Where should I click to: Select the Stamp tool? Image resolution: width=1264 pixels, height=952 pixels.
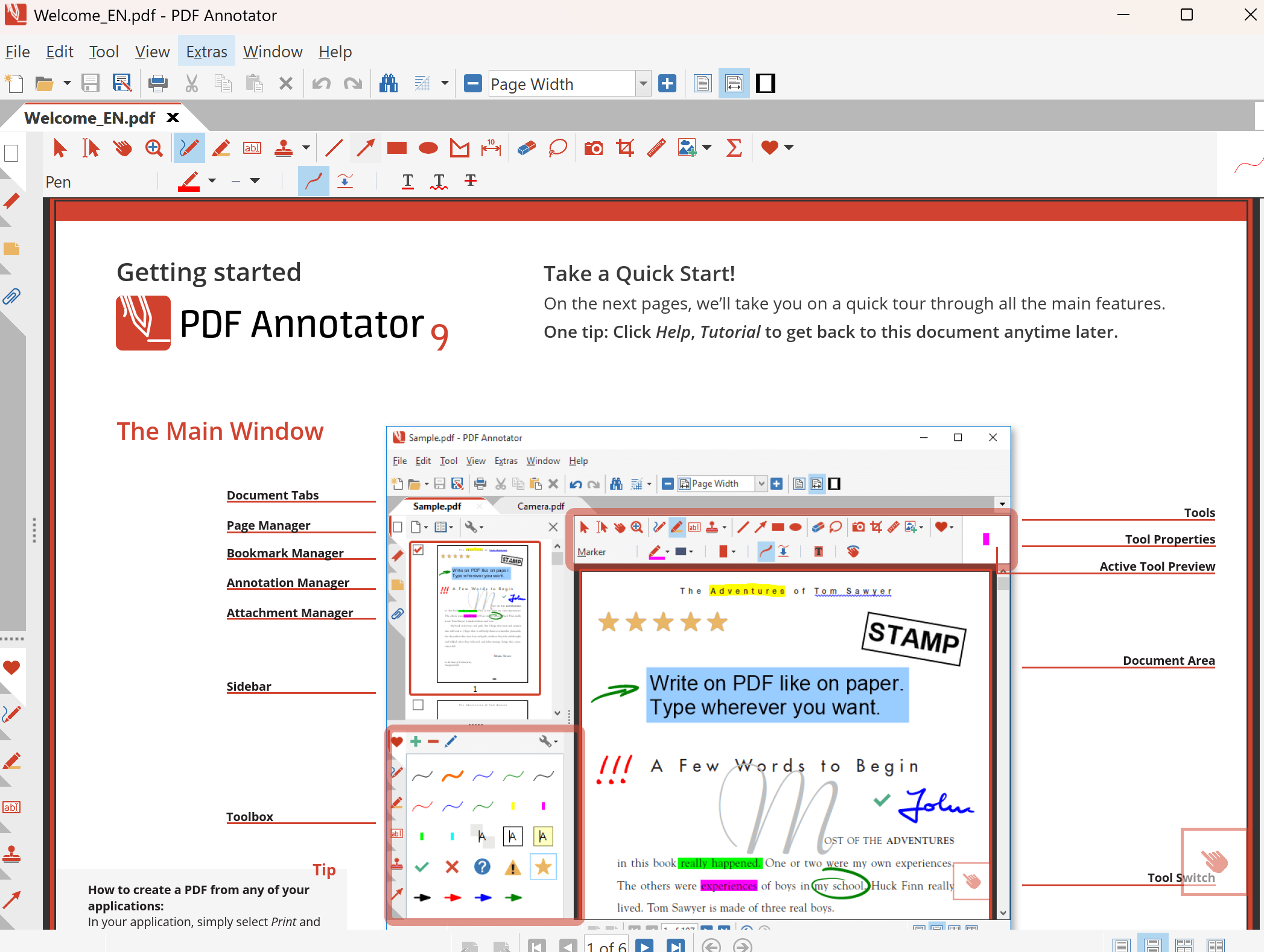[284, 148]
